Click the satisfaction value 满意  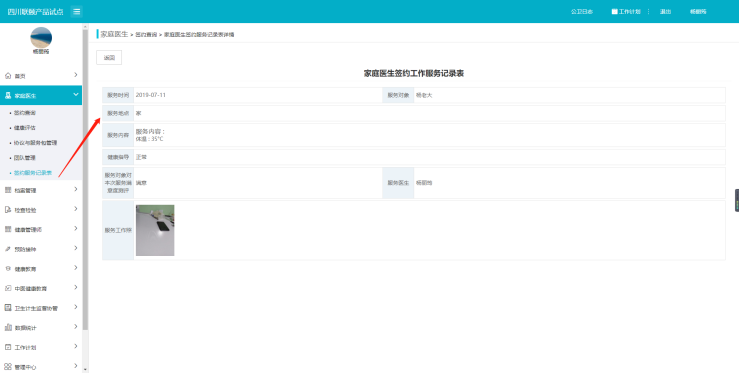click(141, 182)
